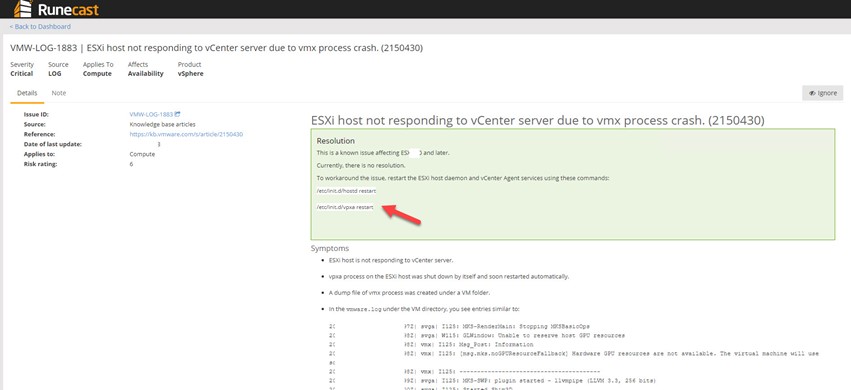Click the bullet about vmx dump file created
Image resolution: width=851 pixels, height=390 pixels.
tap(409, 293)
